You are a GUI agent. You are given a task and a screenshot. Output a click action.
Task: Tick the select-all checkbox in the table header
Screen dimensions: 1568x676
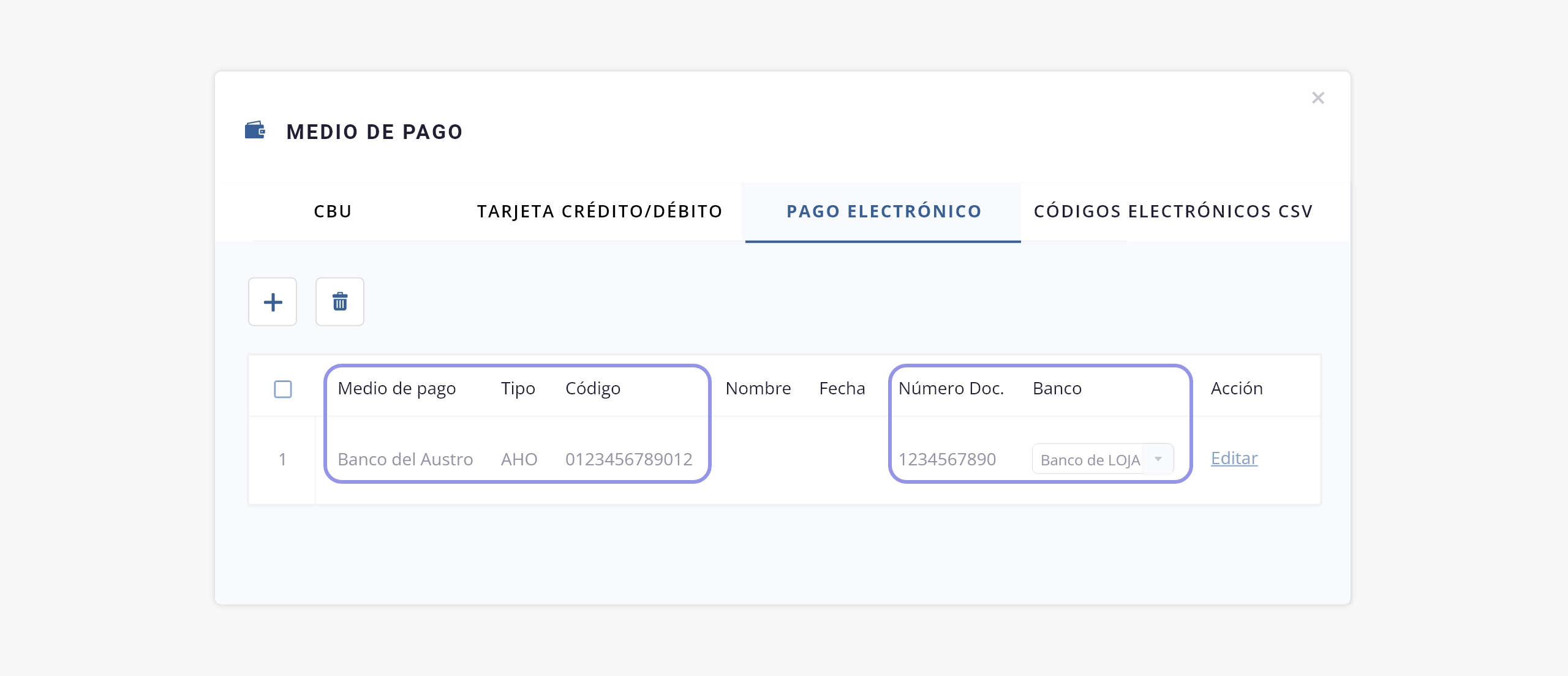(x=283, y=389)
